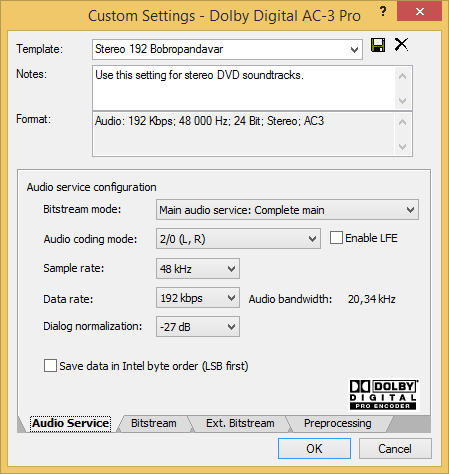Image resolution: width=449 pixels, height=474 pixels.
Task: Check Save data in Intel byte order
Action: click(50, 366)
